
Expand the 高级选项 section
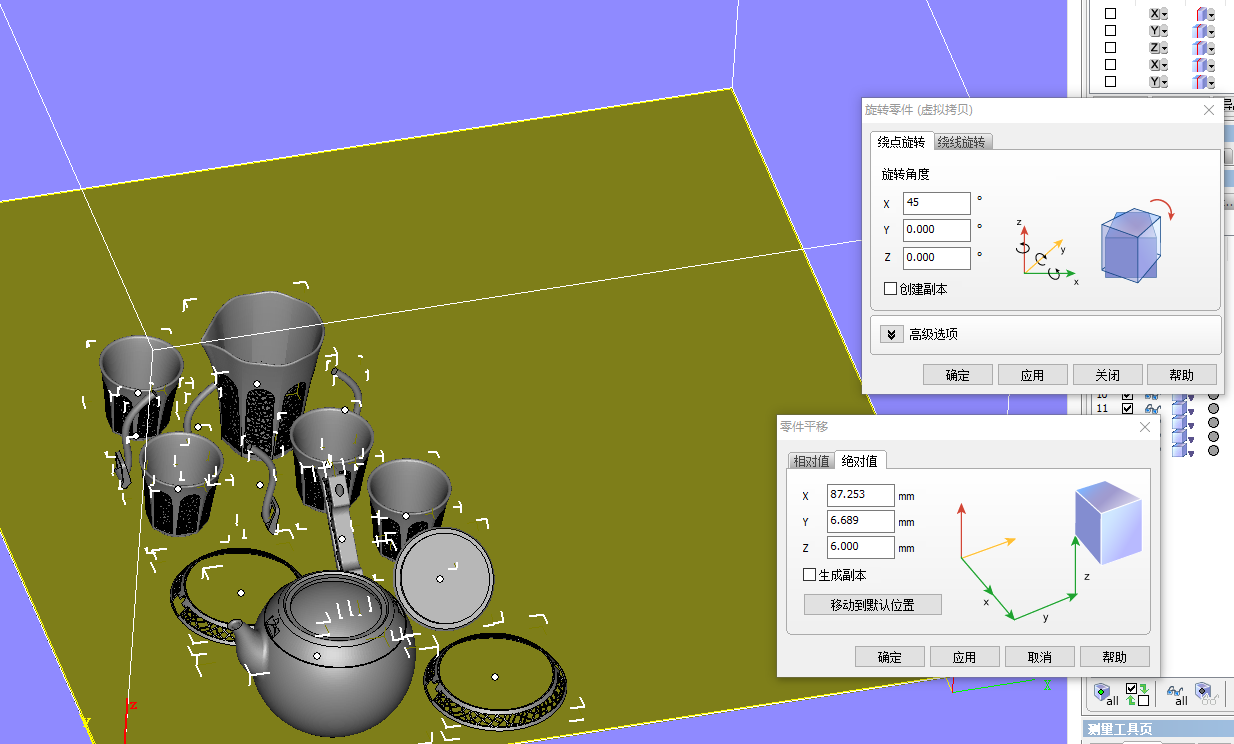(x=892, y=334)
